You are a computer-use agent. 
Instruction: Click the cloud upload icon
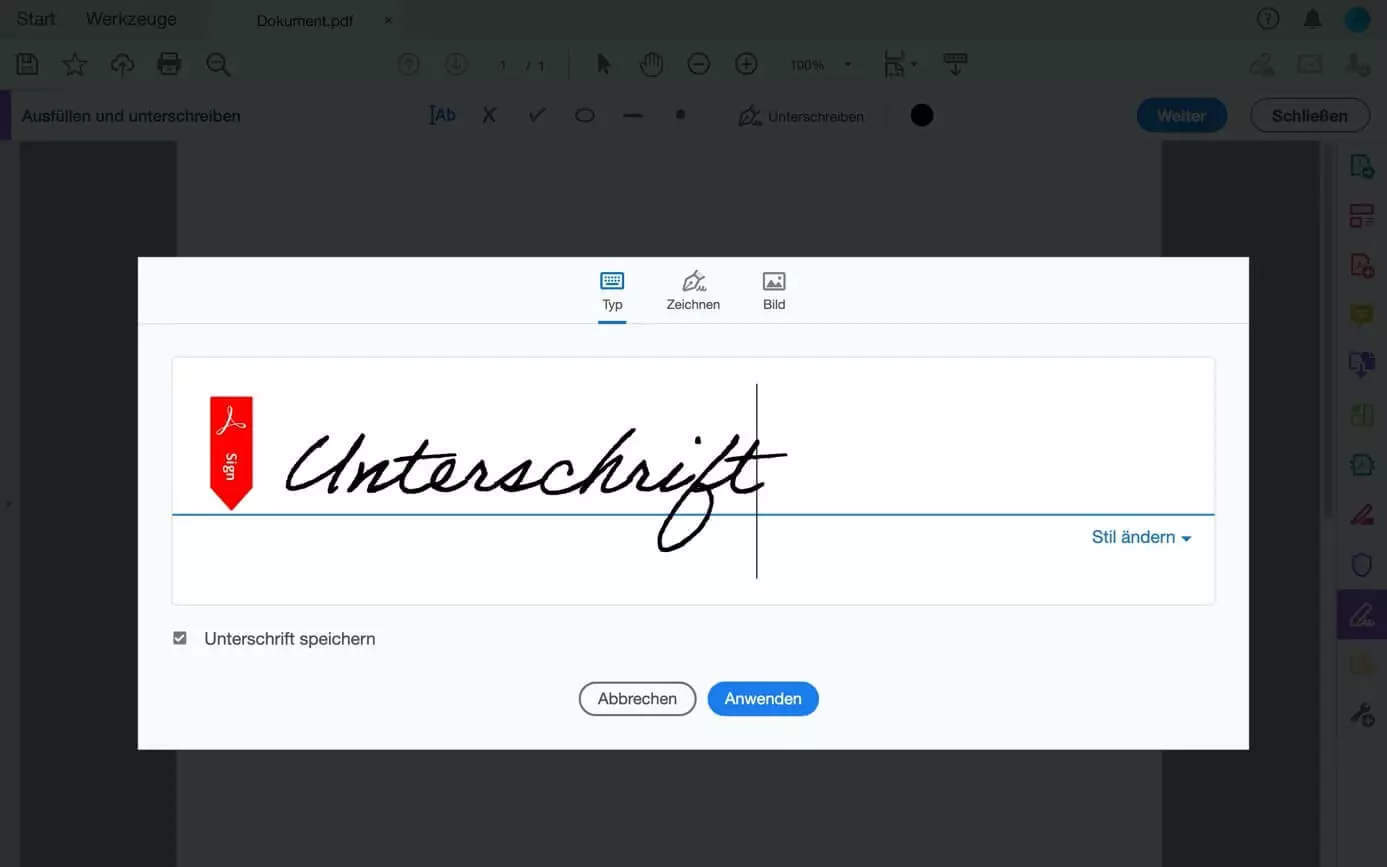122,65
